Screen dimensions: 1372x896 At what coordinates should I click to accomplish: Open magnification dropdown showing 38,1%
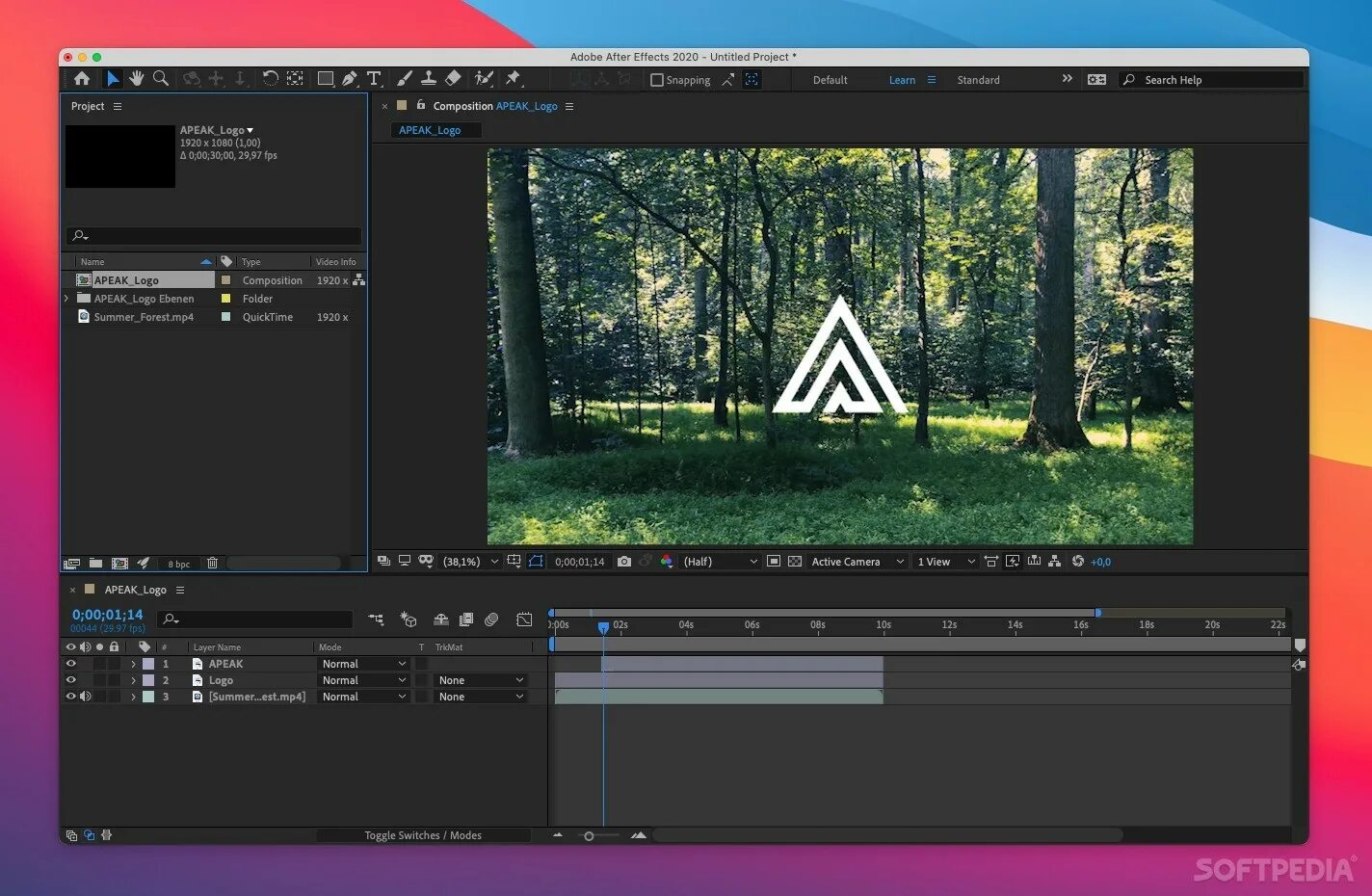[x=470, y=562]
